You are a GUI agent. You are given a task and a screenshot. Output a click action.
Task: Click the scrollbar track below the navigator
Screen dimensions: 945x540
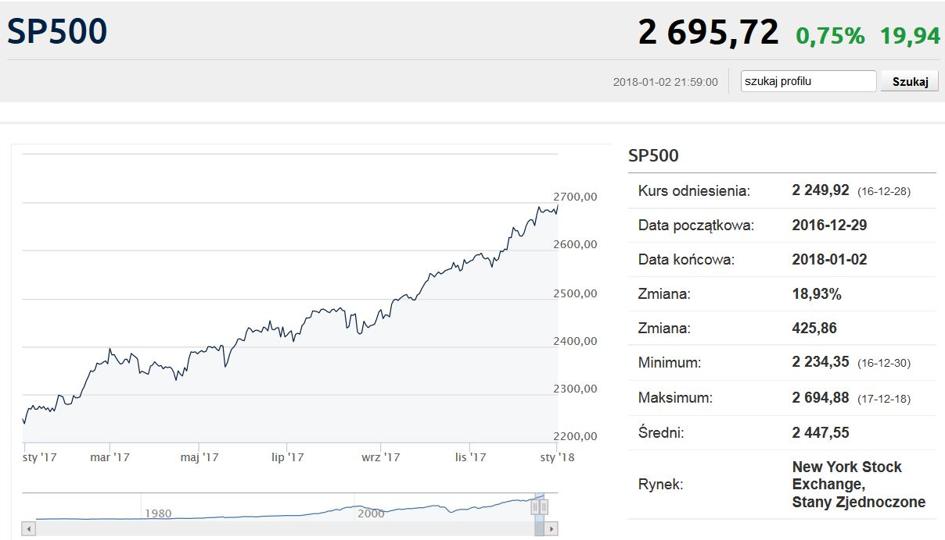280,528
